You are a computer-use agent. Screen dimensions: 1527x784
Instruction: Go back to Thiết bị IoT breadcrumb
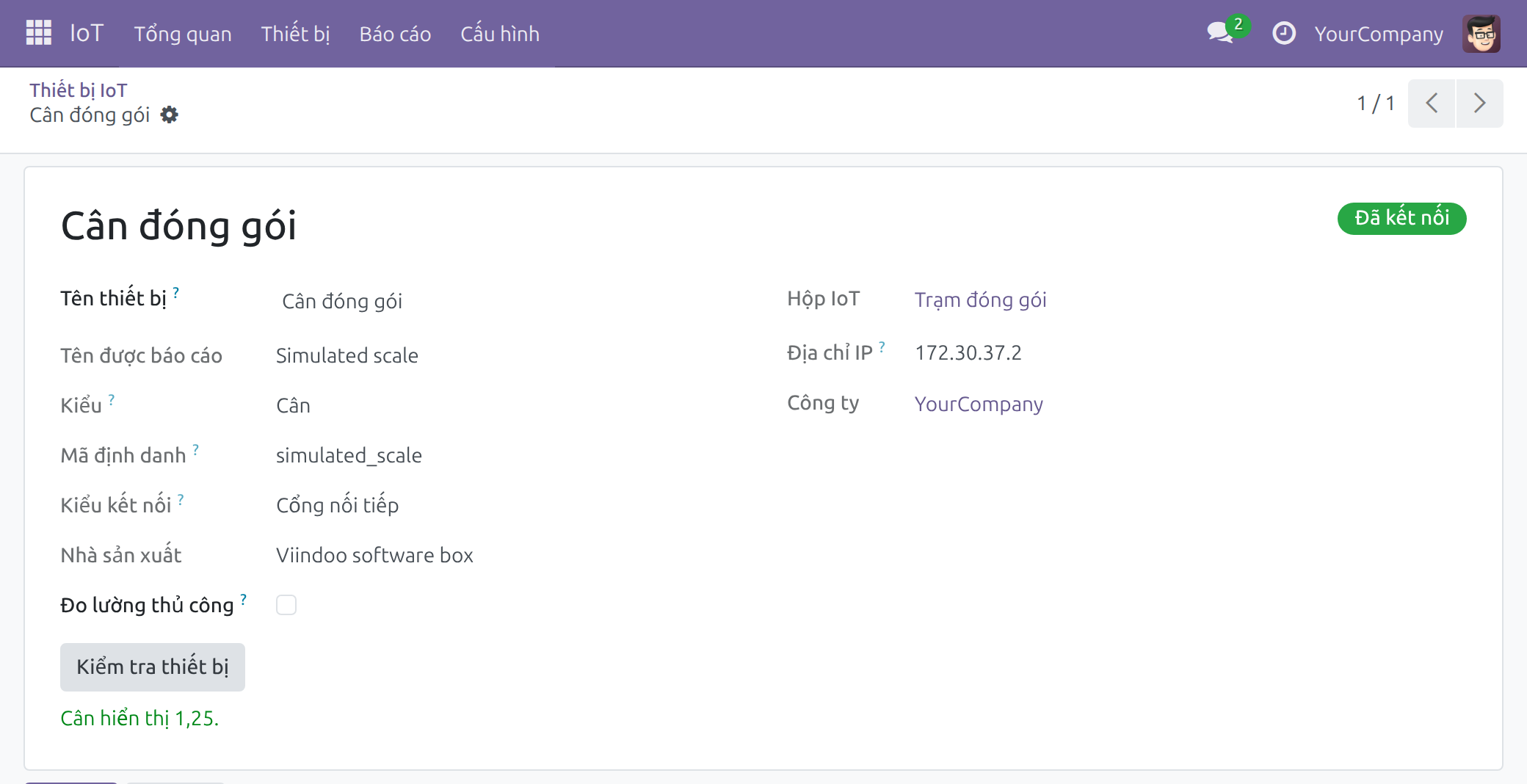point(79,90)
